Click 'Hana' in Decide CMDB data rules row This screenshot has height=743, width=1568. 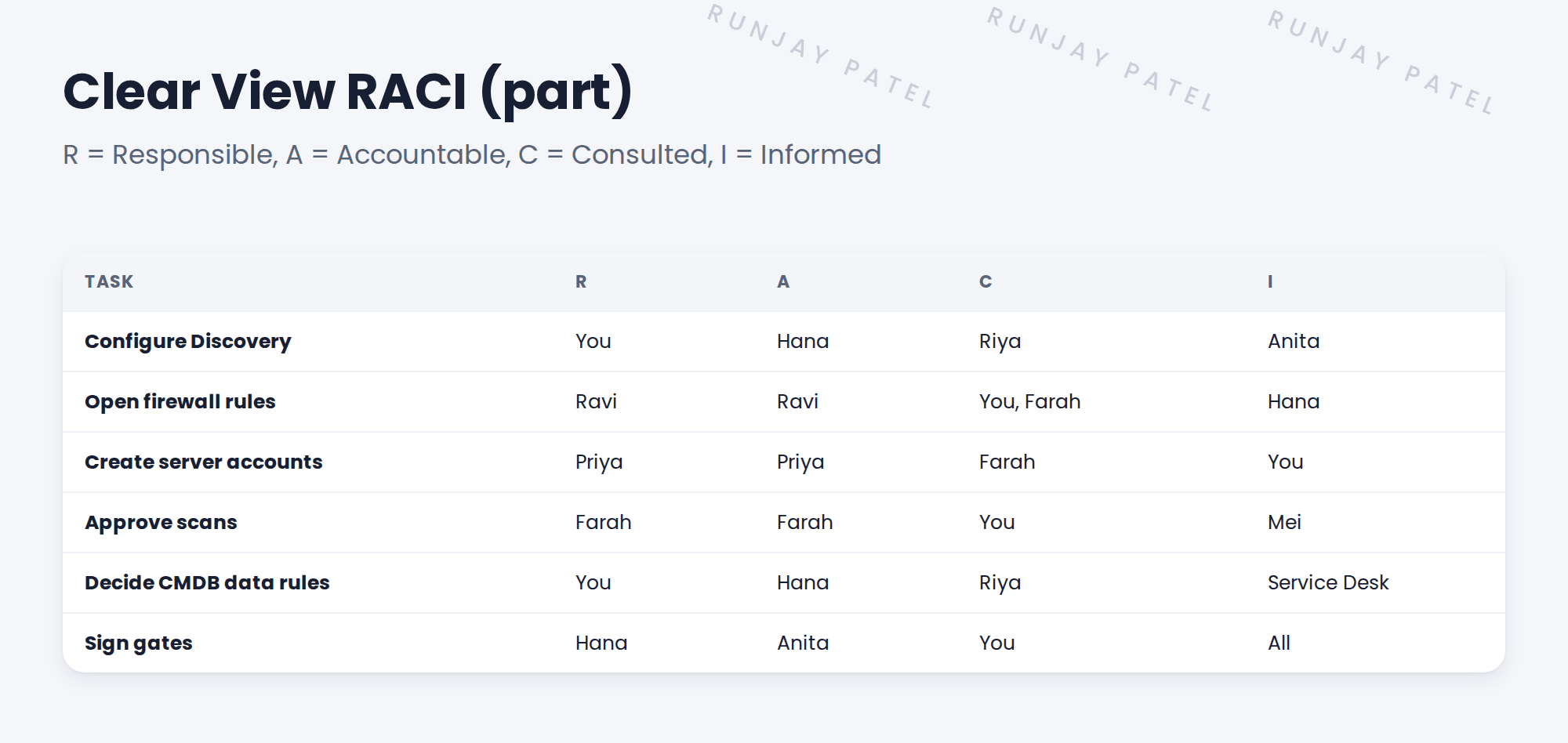tap(803, 582)
